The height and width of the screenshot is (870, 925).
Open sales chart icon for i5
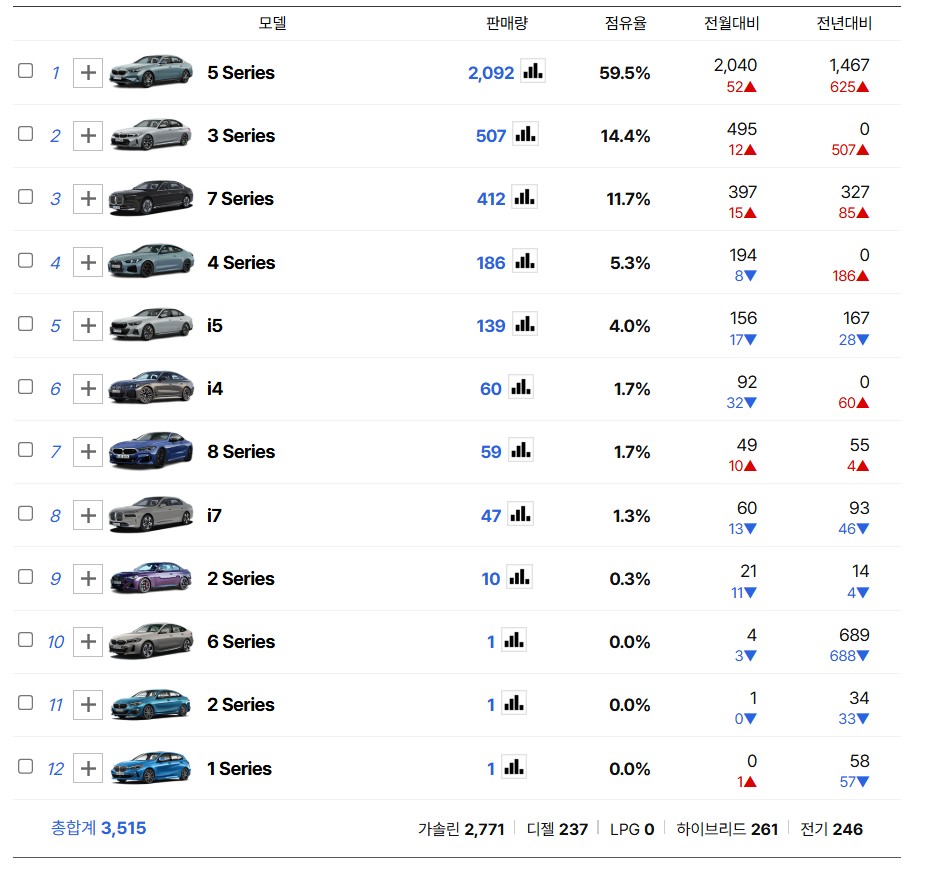(x=524, y=324)
